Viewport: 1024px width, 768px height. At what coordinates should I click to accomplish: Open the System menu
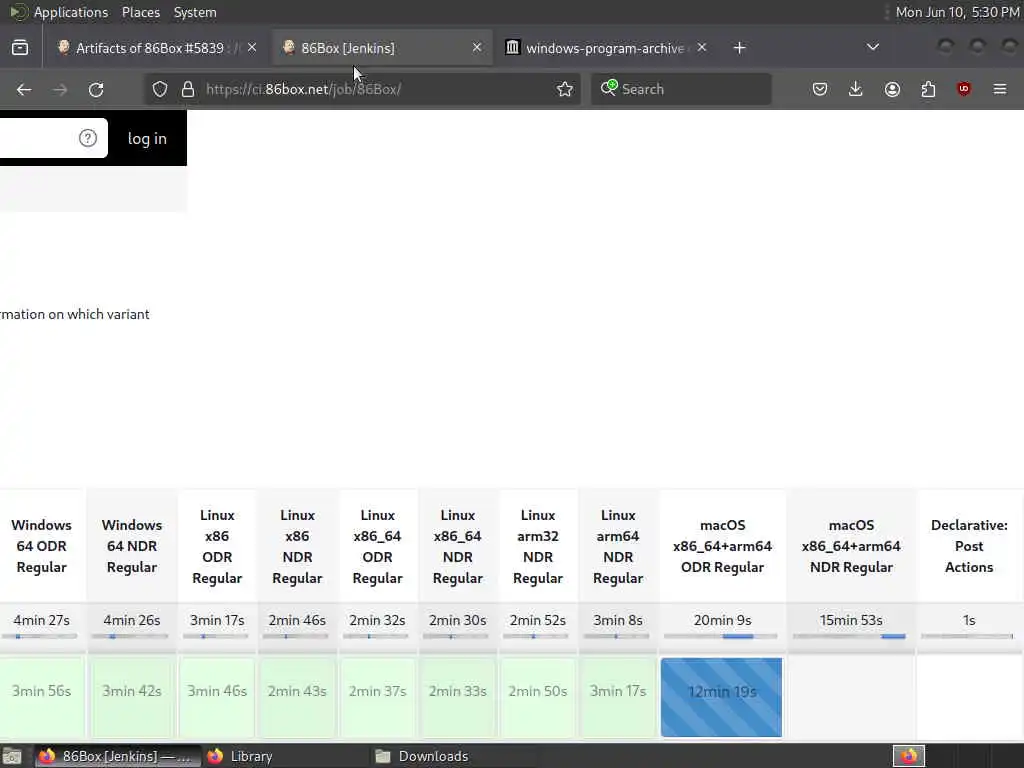point(195,12)
